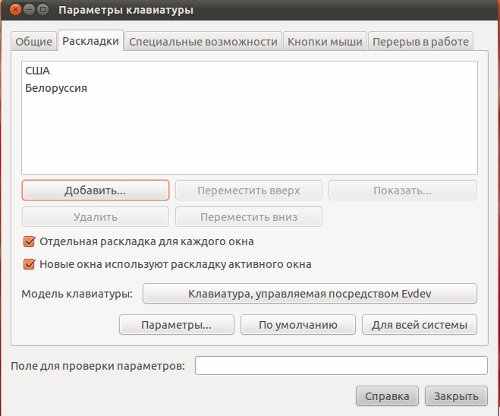Go to Перерыв в работе tab
Screen dimensions: 500x416
point(421,42)
